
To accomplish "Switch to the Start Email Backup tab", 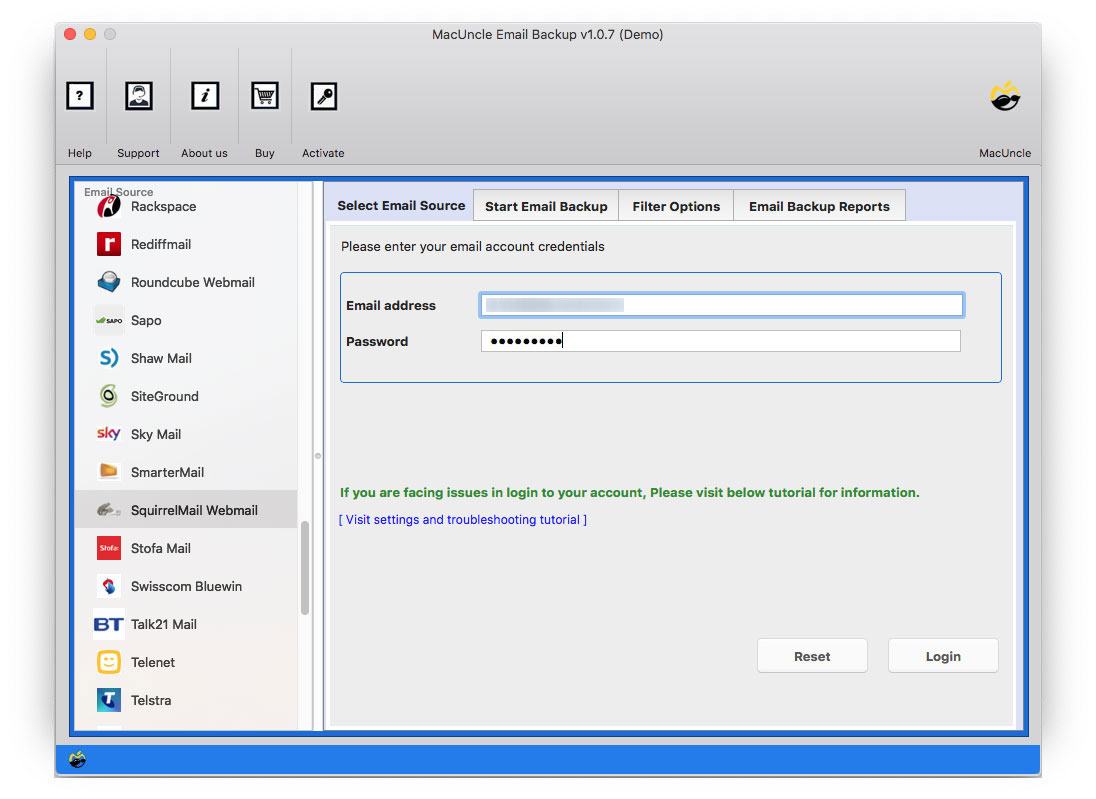I will 546,206.
